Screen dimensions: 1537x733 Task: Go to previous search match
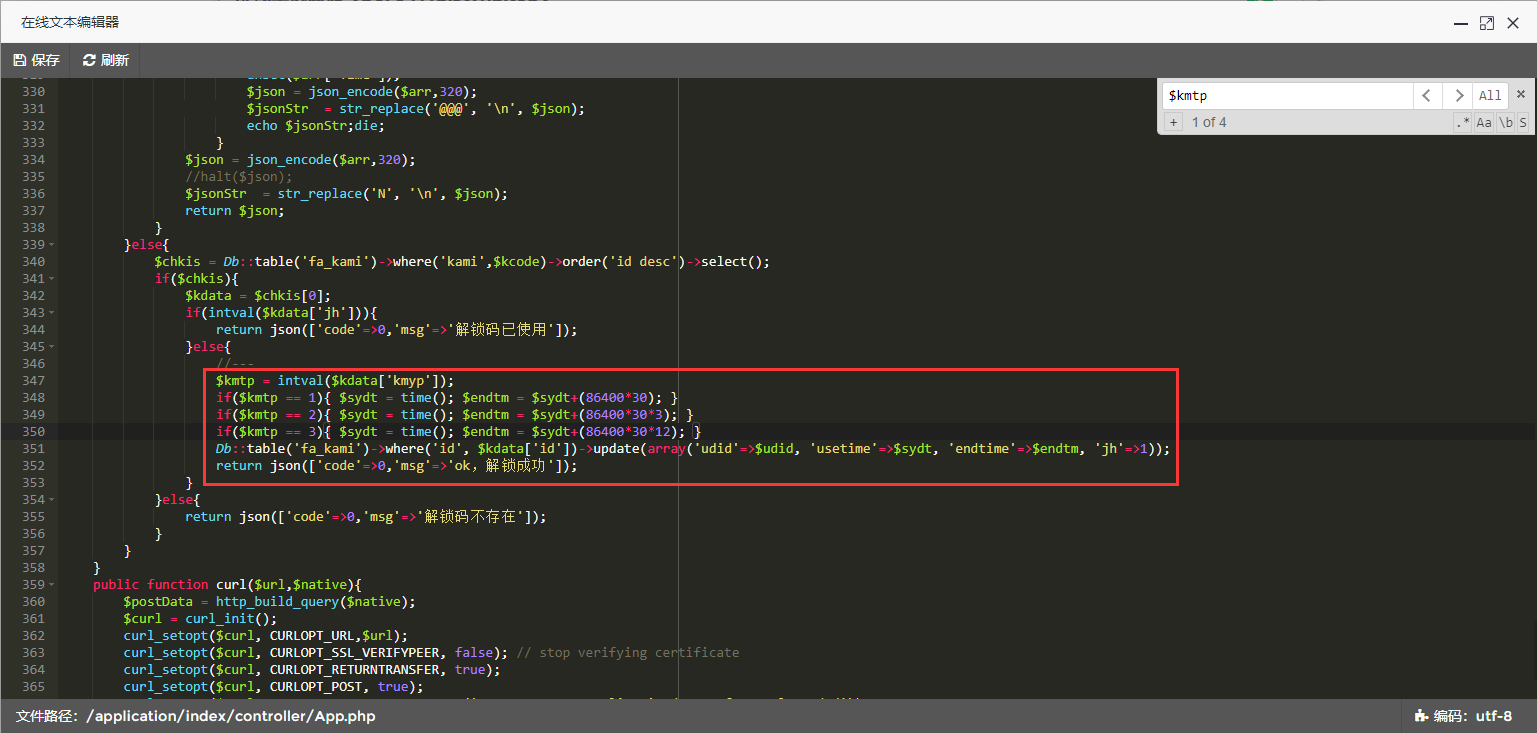click(1427, 96)
